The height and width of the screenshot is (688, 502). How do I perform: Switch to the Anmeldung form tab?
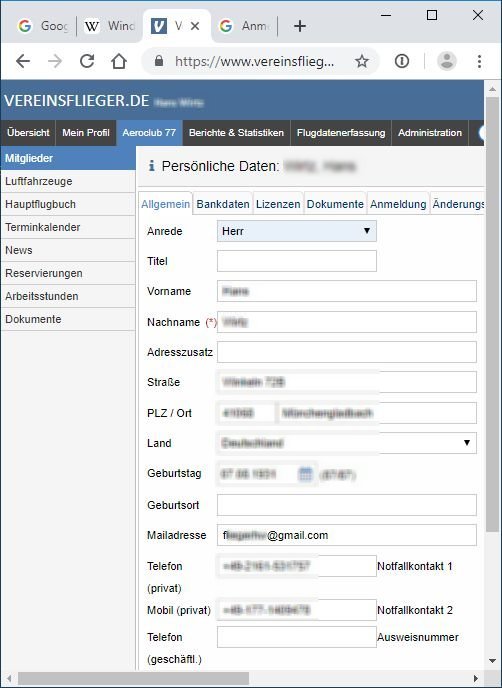[398, 204]
